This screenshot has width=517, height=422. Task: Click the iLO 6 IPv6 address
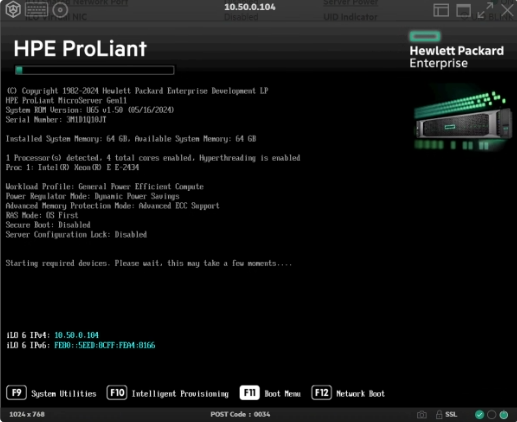(x=105, y=345)
